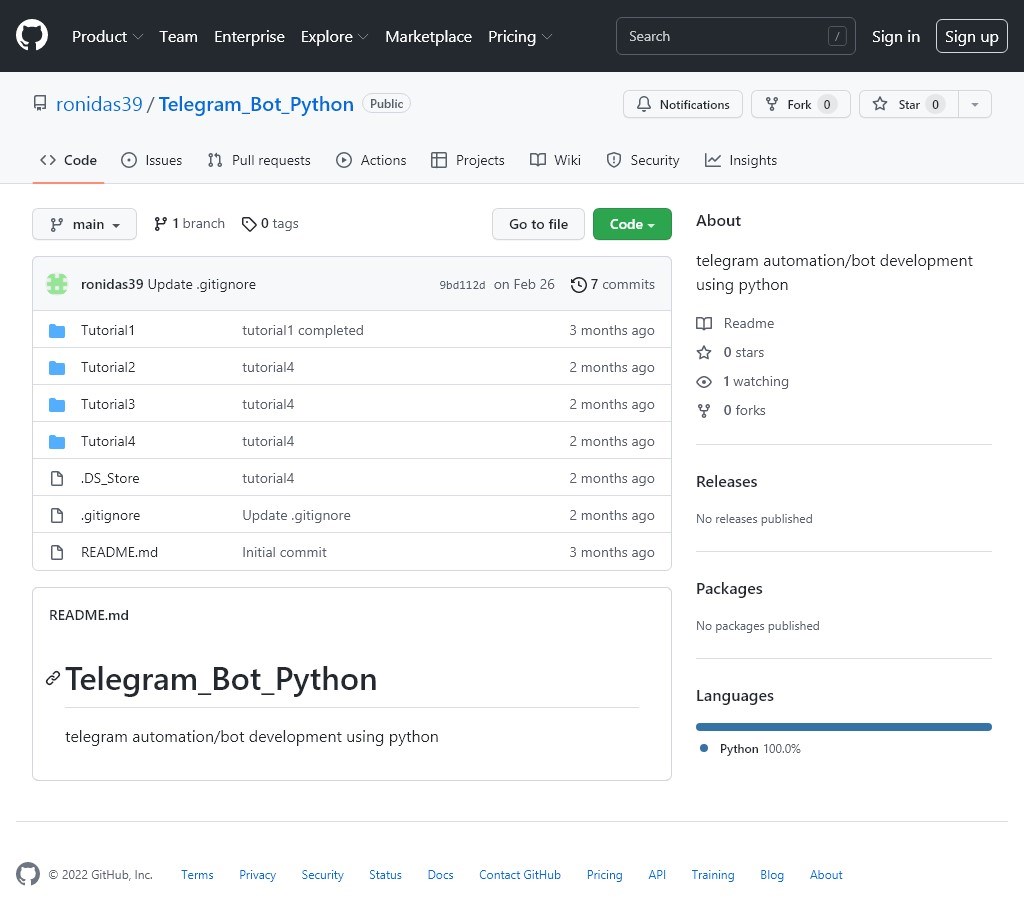Open the main branch dropdown
1024x900 pixels.
pos(84,224)
